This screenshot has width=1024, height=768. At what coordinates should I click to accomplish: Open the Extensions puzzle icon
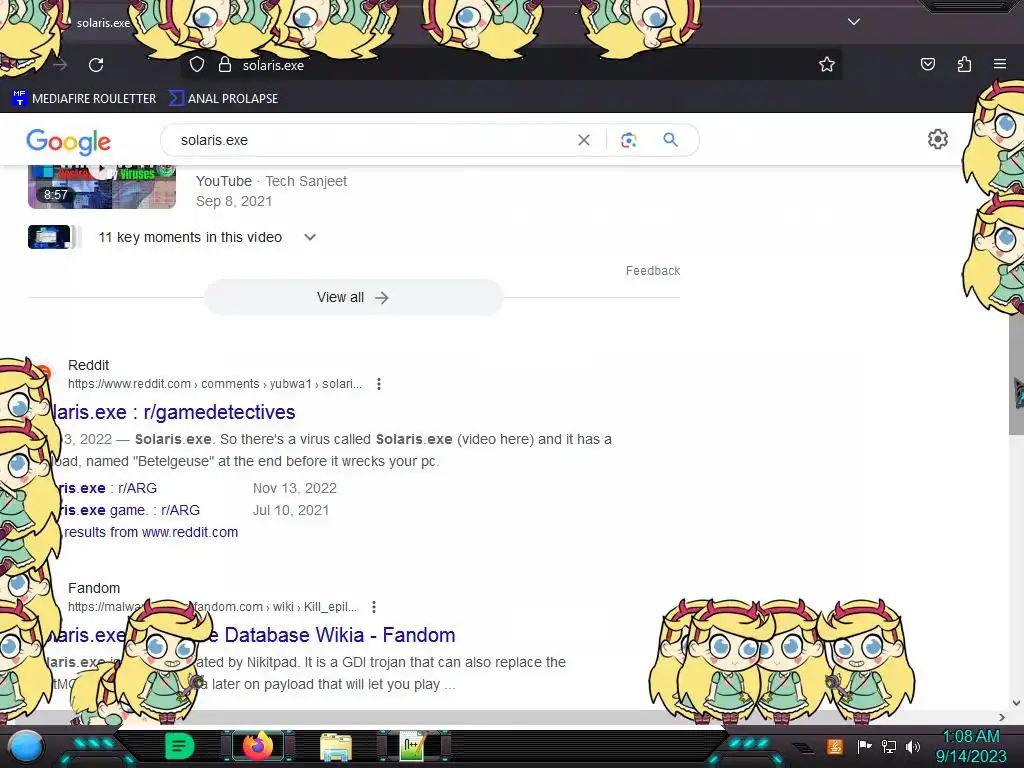click(x=964, y=64)
